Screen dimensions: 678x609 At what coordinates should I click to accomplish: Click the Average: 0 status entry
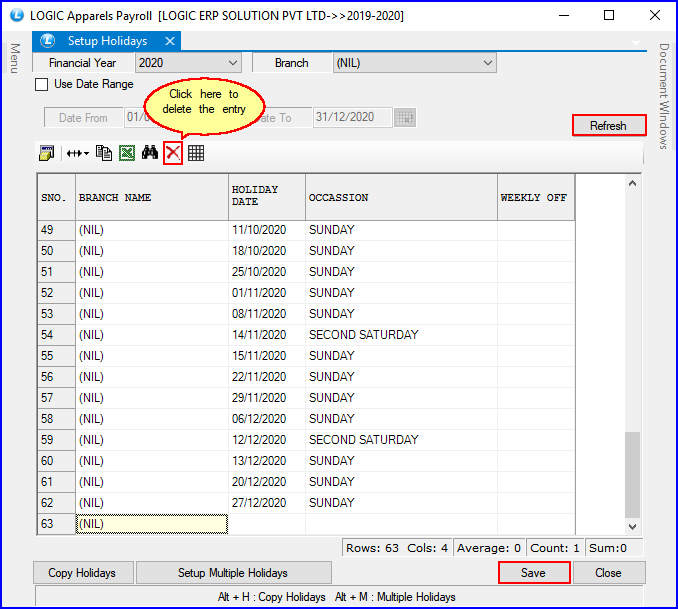489,548
